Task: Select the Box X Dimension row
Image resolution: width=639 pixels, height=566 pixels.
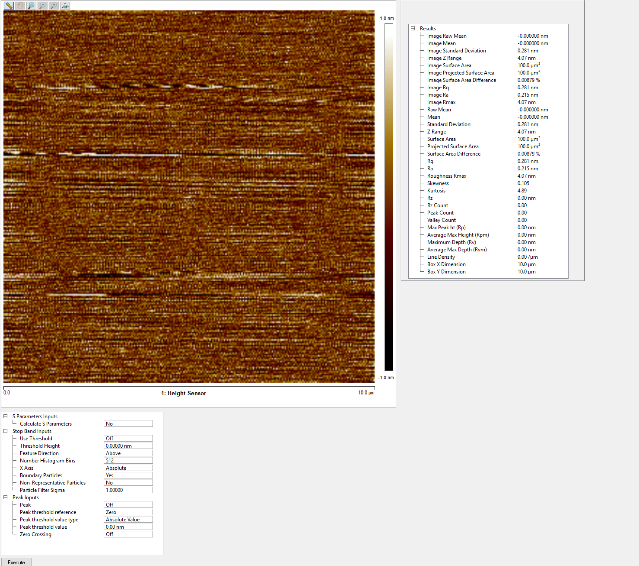Action: [x=488, y=264]
